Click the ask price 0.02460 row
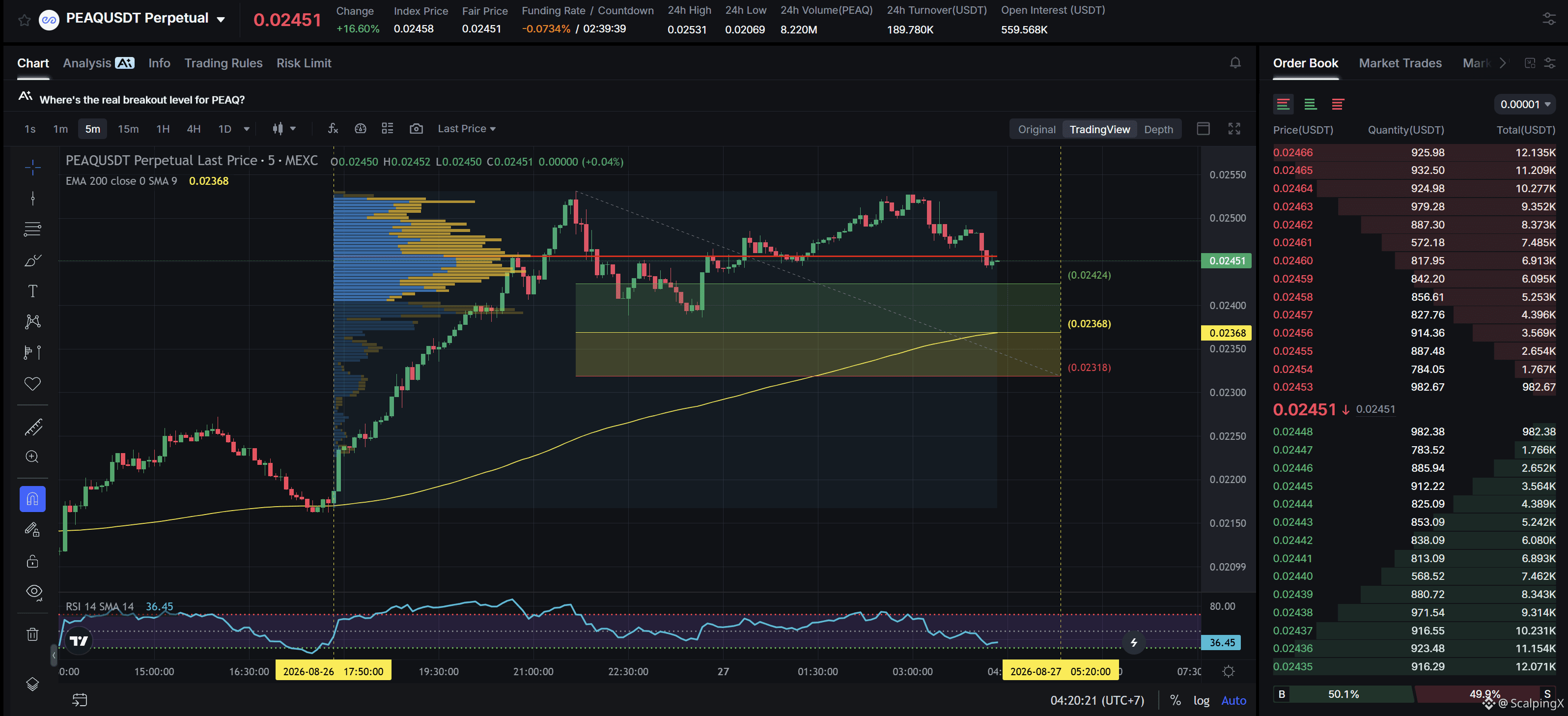 click(x=1414, y=260)
